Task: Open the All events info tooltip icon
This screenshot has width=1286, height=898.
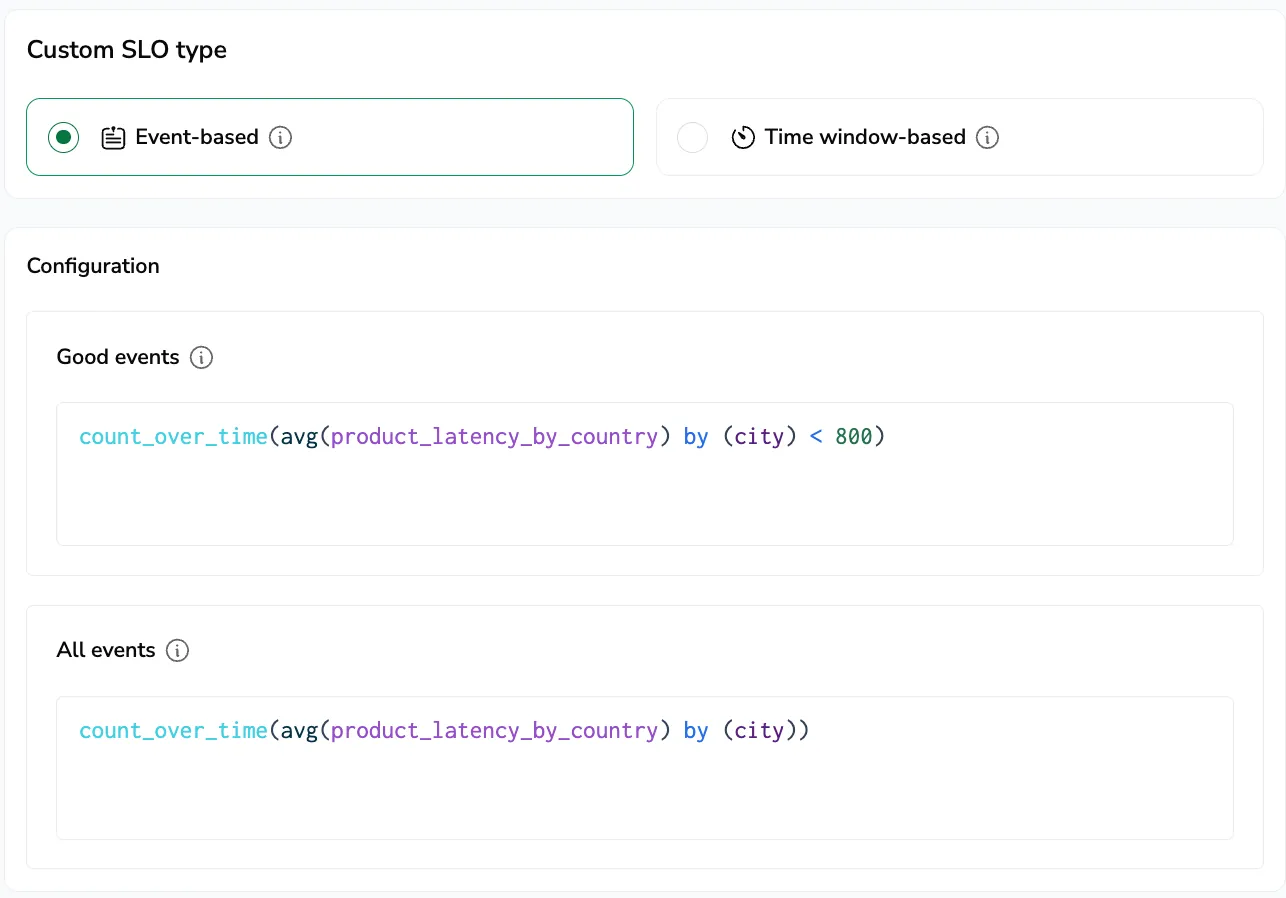Action: point(177,650)
